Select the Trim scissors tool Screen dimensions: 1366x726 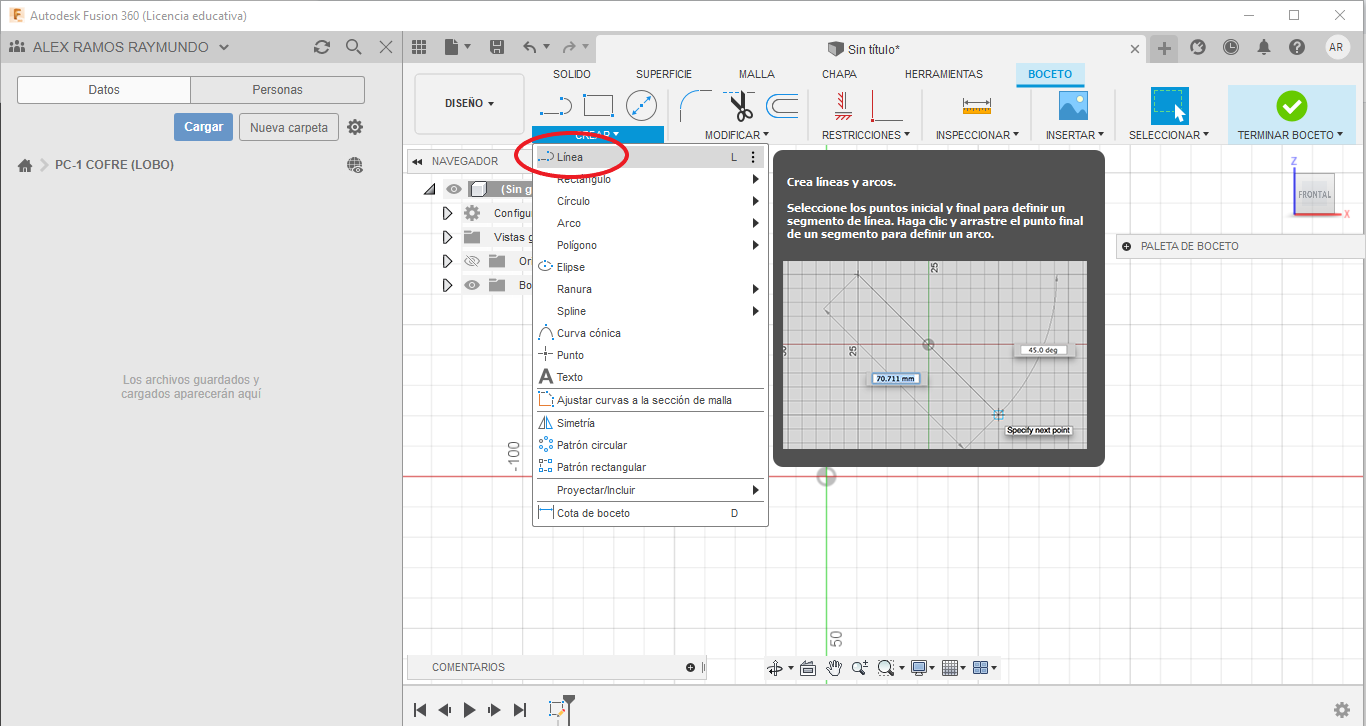pos(741,105)
